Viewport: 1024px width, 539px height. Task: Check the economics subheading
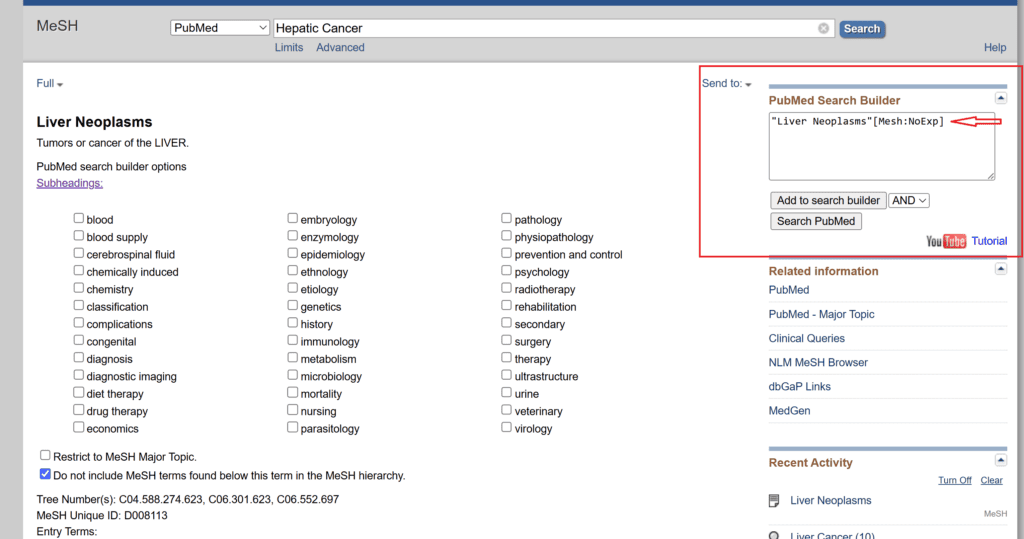point(78,427)
